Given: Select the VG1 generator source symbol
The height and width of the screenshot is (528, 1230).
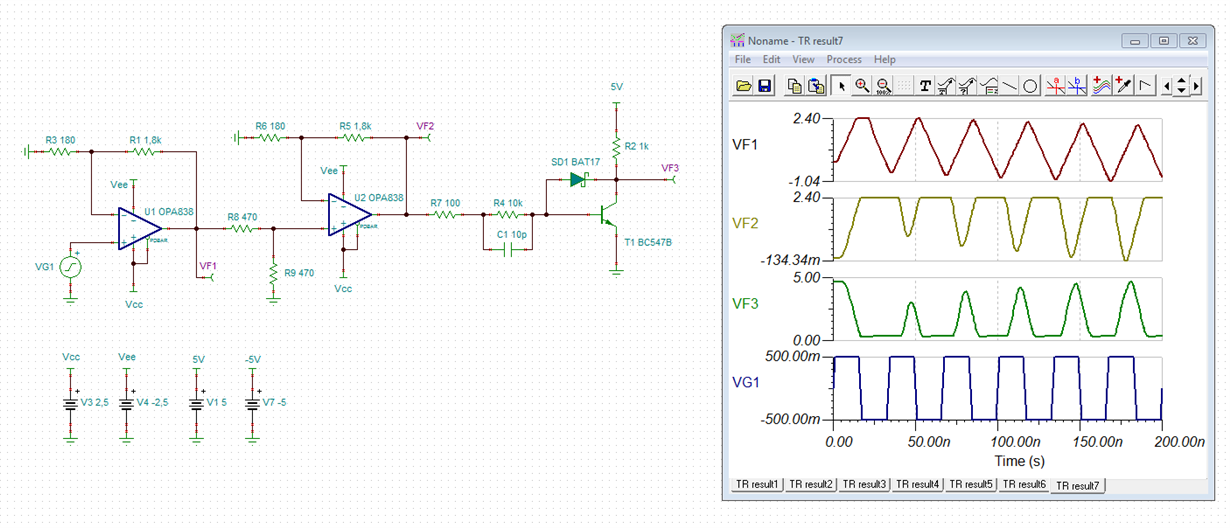Looking at the screenshot, I should [71, 266].
